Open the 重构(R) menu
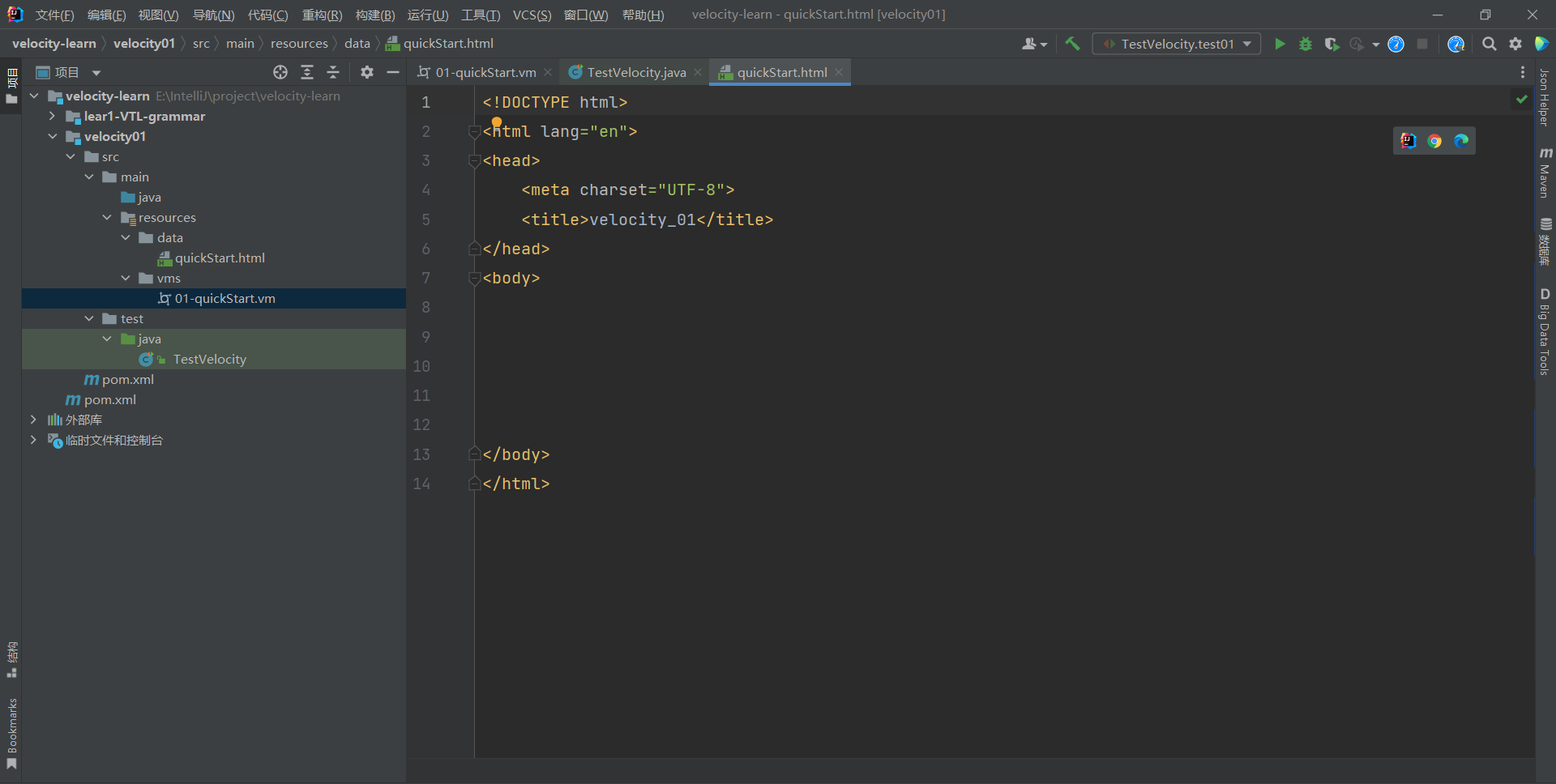 point(322,15)
